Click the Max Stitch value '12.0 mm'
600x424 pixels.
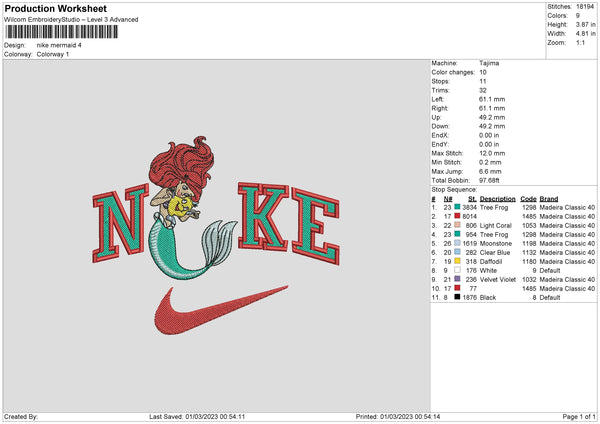click(x=492, y=153)
